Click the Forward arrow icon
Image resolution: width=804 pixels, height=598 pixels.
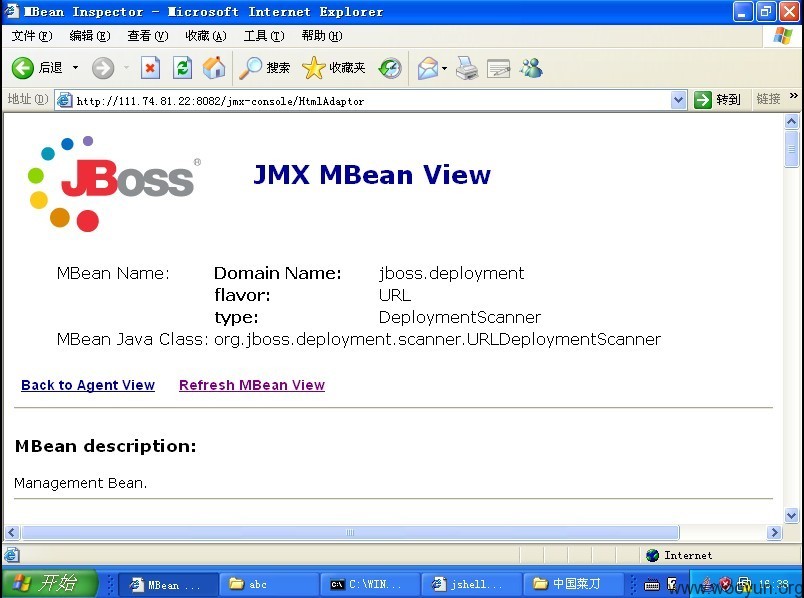click(x=103, y=68)
